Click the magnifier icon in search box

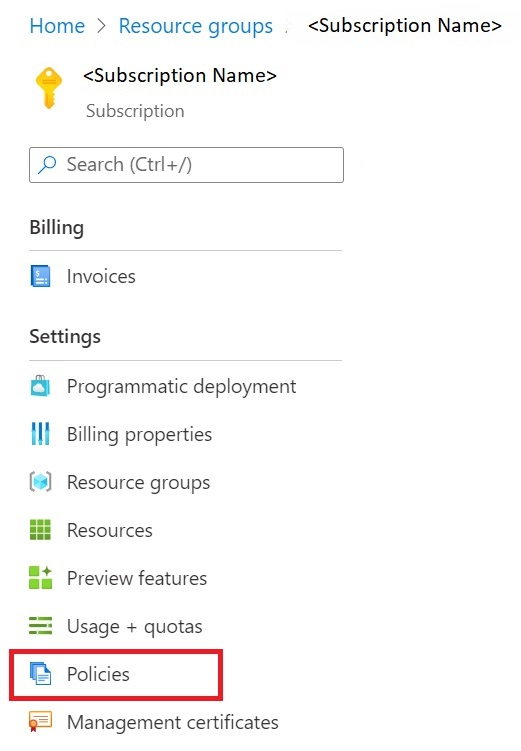[47, 165]
